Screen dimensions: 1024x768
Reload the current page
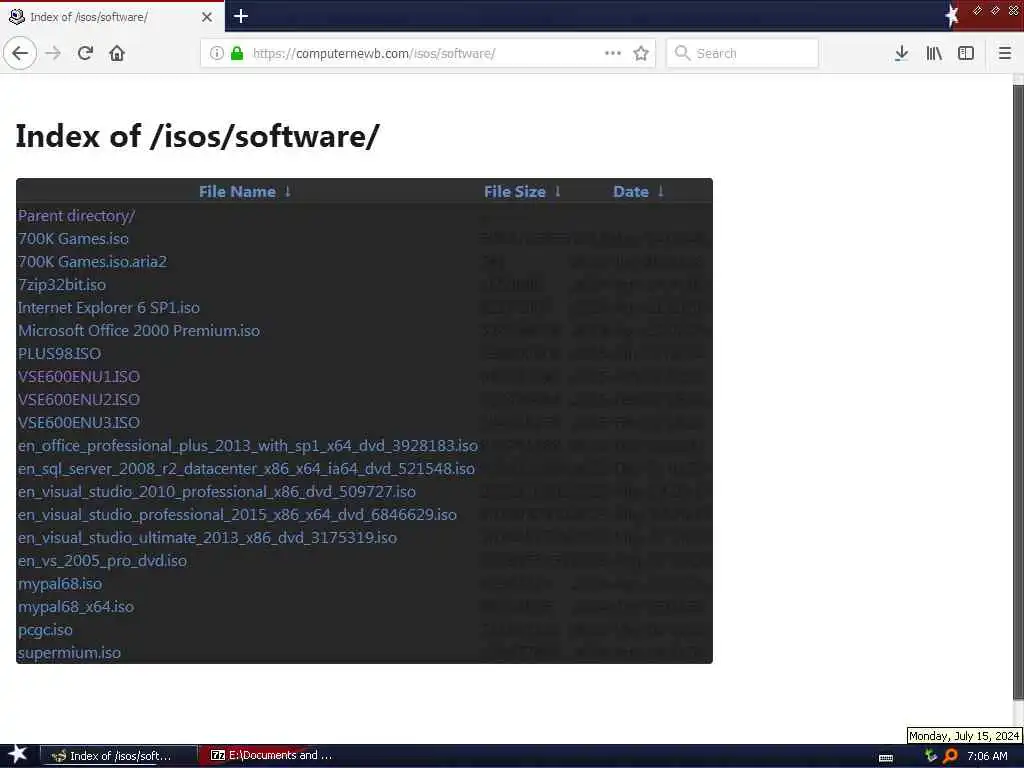86,53
